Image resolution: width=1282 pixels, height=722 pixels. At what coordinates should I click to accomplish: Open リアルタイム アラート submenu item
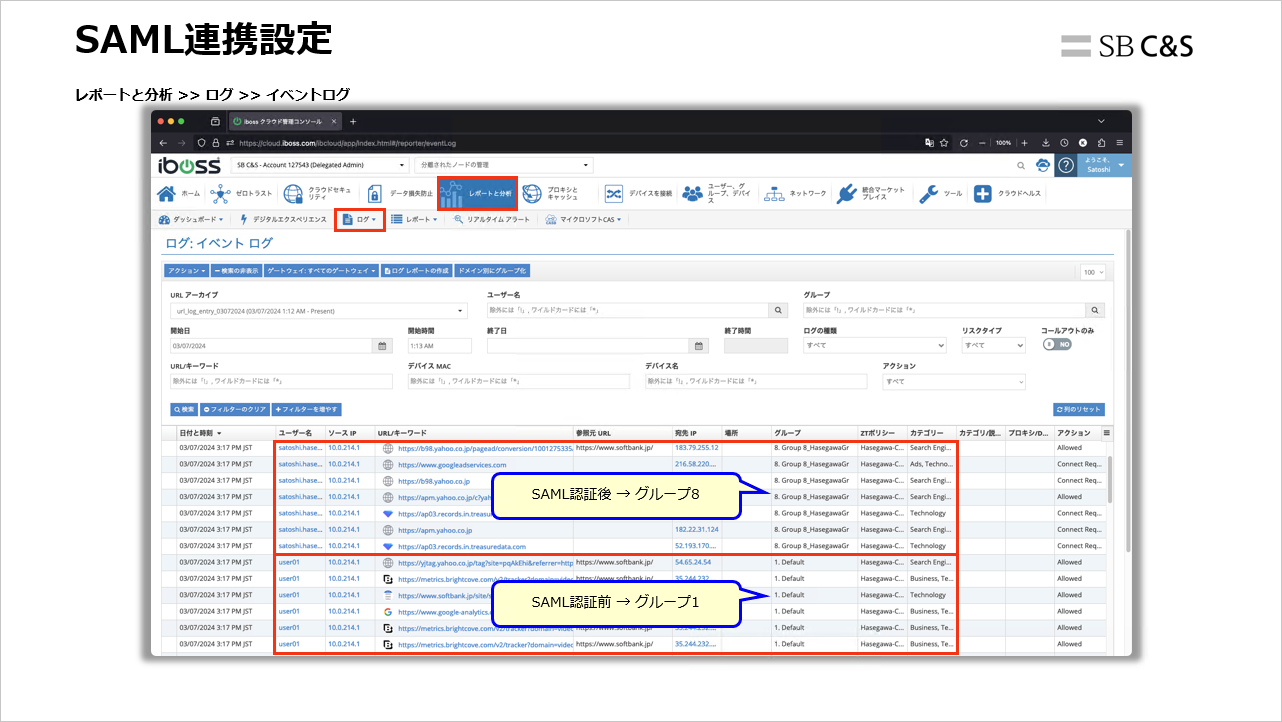tap(492, 219)
